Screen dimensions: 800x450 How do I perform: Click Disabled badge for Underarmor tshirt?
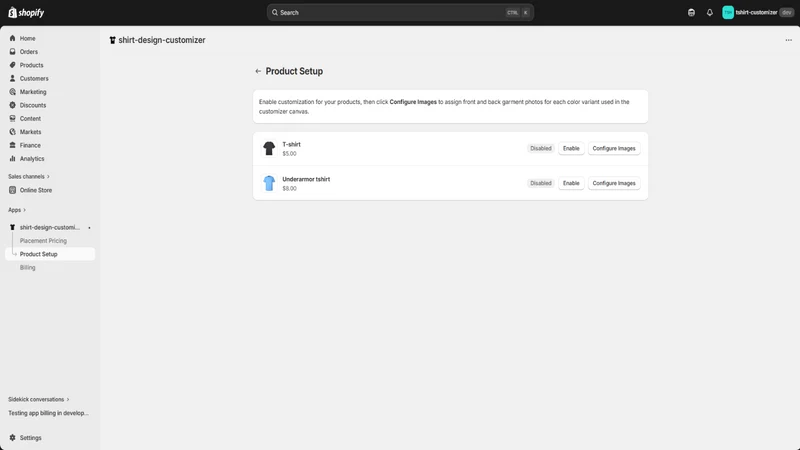(x=540, y=183)
